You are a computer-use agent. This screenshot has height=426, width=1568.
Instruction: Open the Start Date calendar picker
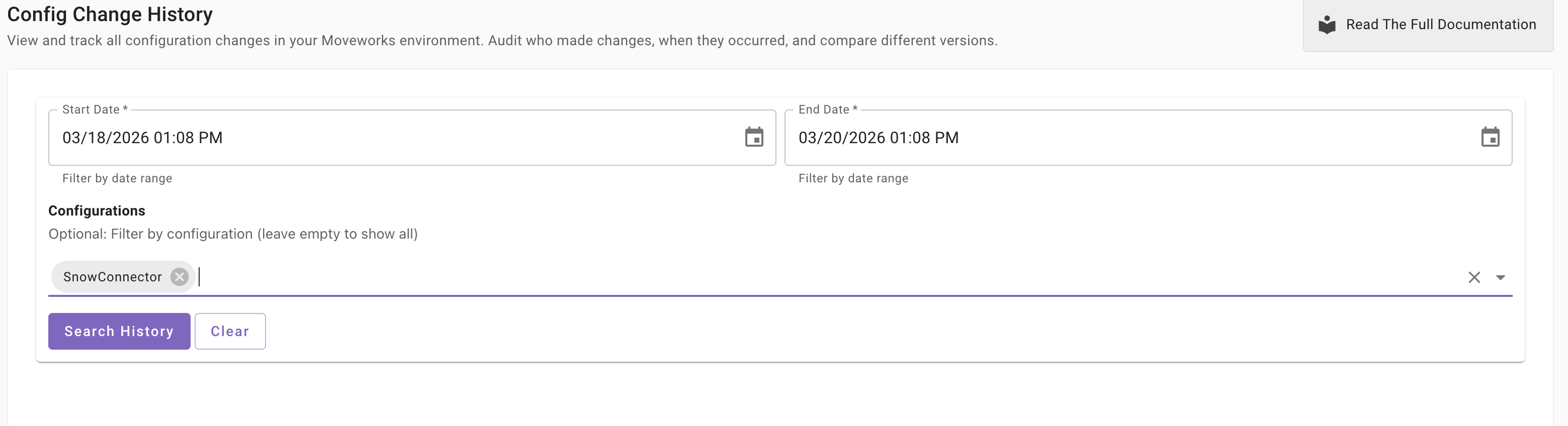[753, 137]
